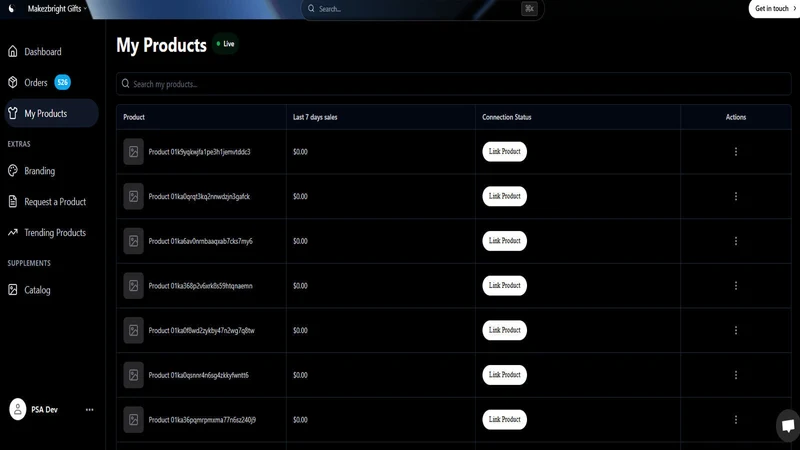
Task: Link Product for 01ka36pqmrpmxma77n6sz240j9
Action: (505, 419)
